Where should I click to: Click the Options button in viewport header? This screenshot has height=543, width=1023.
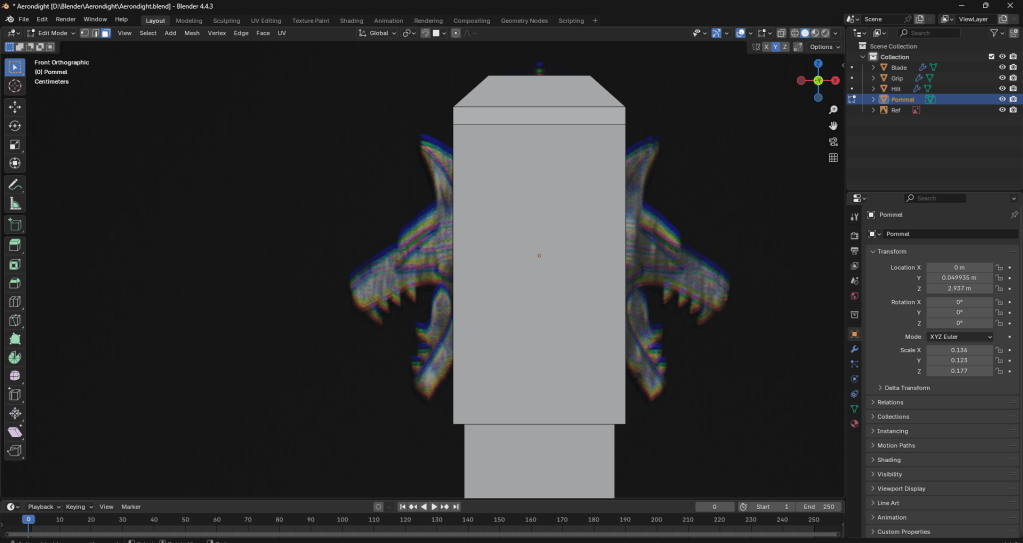824,47
